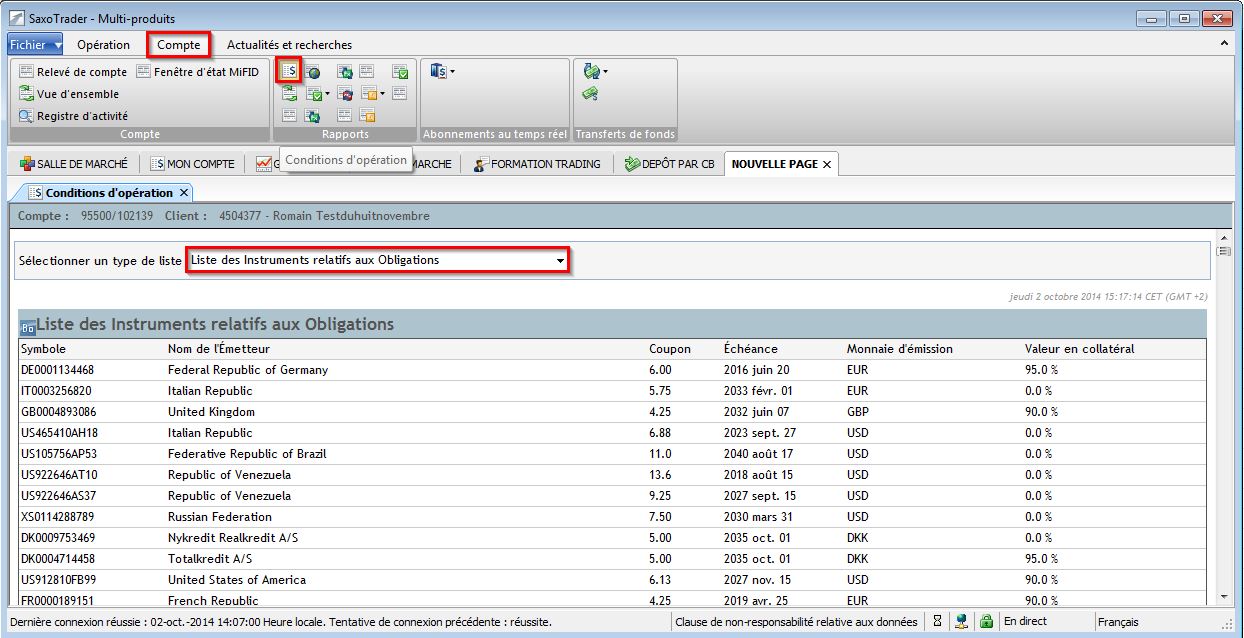Click the Valeur en collatéral column header
Screen dimensions: 1244x638
click(1079, 349)
